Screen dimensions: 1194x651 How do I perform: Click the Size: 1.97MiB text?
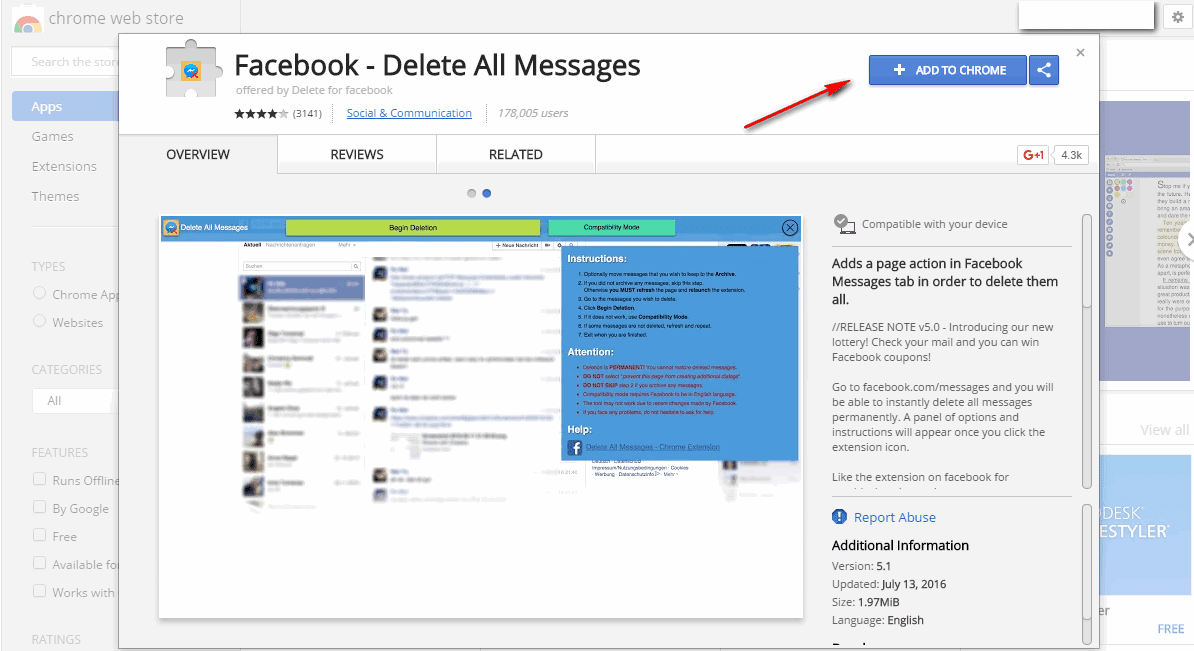pos(865,602)
